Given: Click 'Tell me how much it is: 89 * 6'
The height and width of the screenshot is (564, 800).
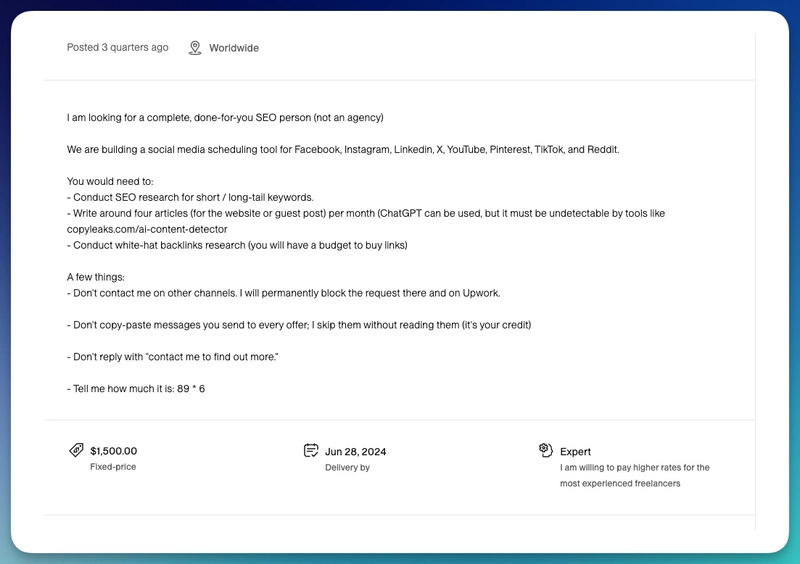Looking at the screenshot, I should [x=136, y=388].
